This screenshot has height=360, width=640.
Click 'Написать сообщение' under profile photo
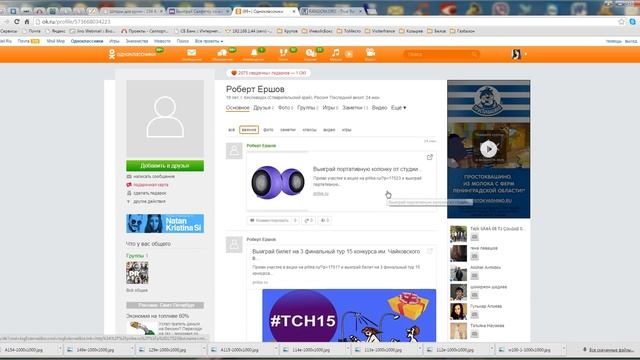click(151, 176)
